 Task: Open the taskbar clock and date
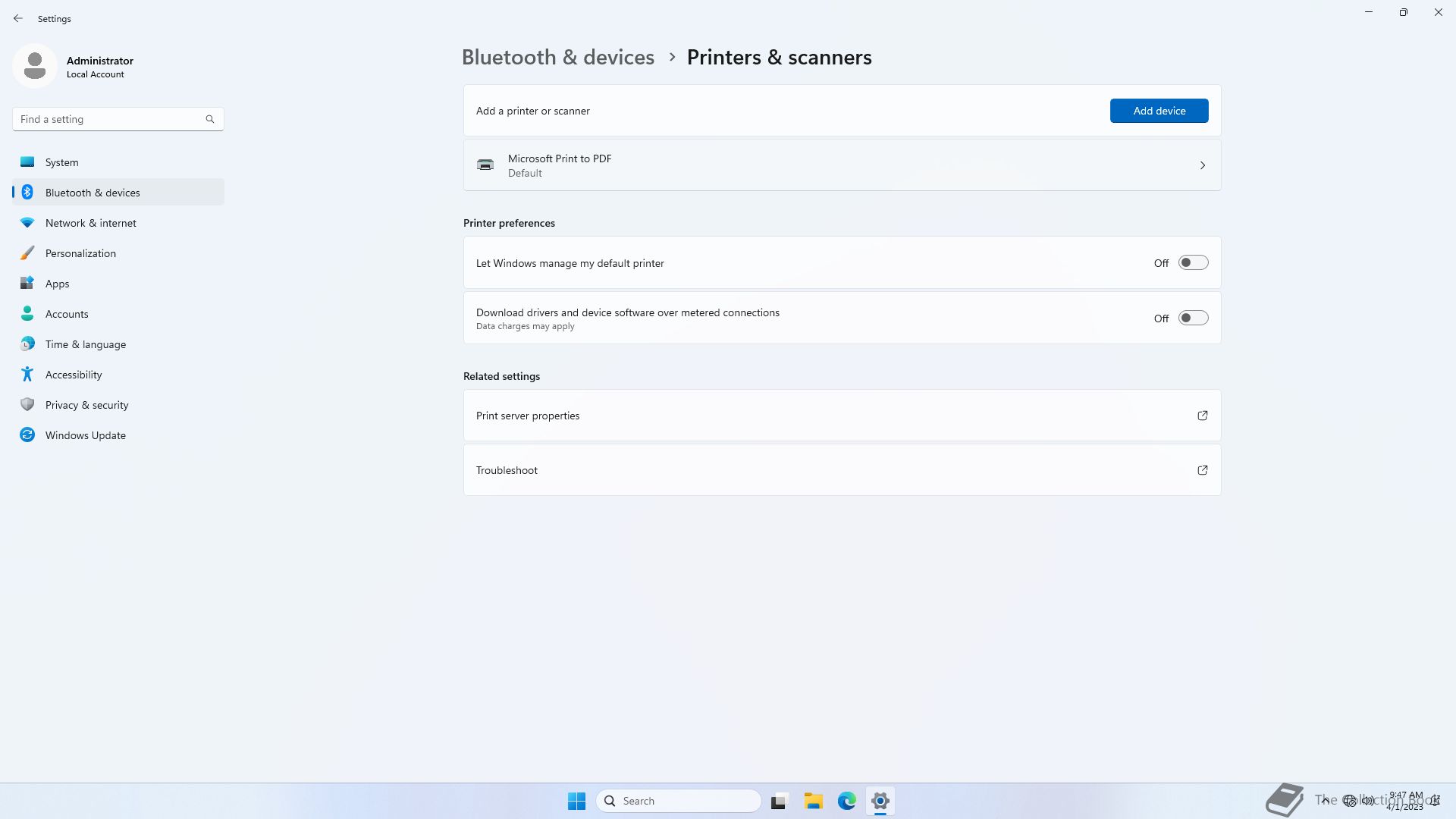[1405, 801]
